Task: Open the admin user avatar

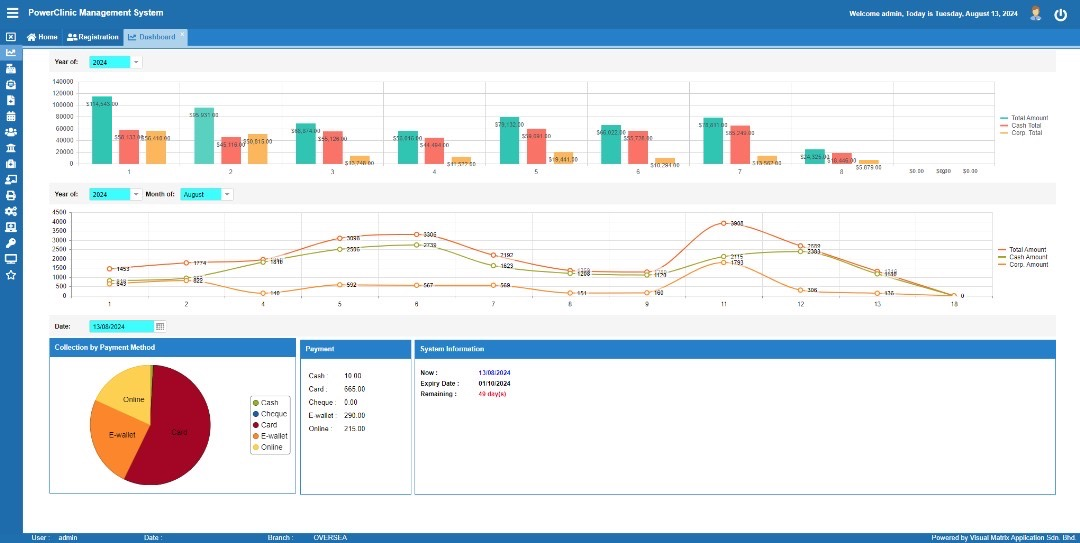Action: 1035,13
